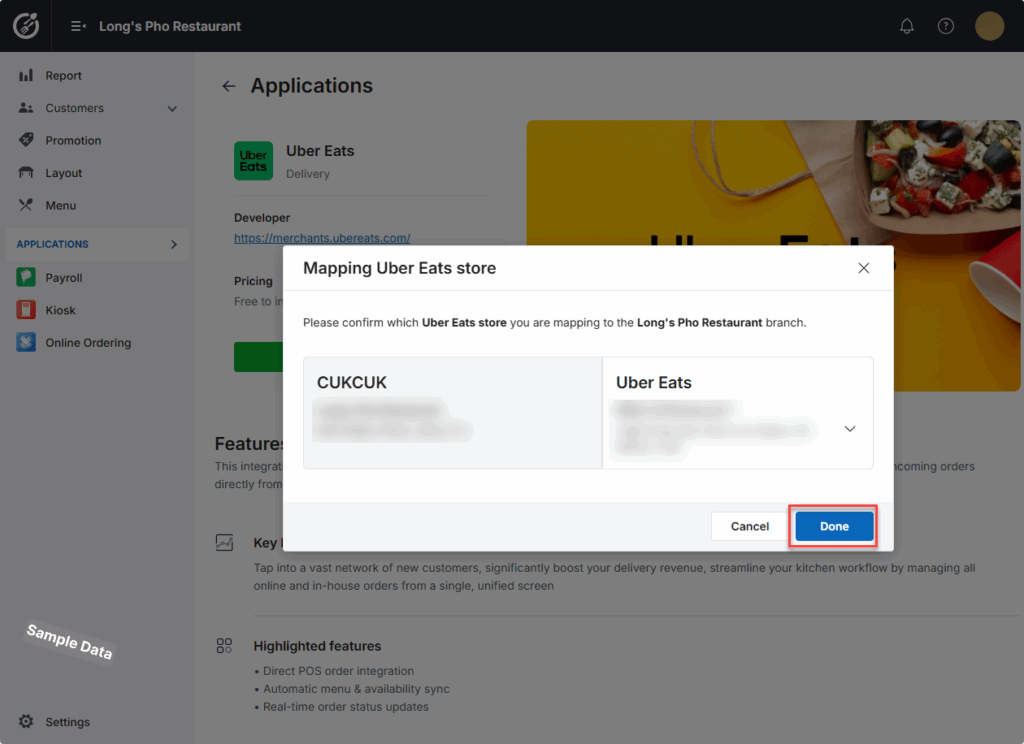The image size is (1024, 744).
Task: Go back using the arrow beside Applications
Action: pos(229,86)
